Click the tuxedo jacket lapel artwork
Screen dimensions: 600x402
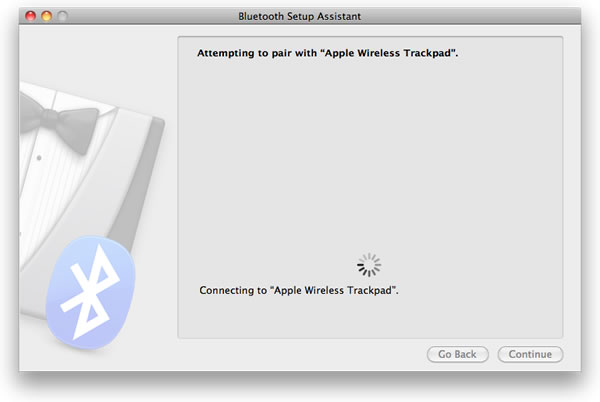pyautogui.click(x=135, y=160)
